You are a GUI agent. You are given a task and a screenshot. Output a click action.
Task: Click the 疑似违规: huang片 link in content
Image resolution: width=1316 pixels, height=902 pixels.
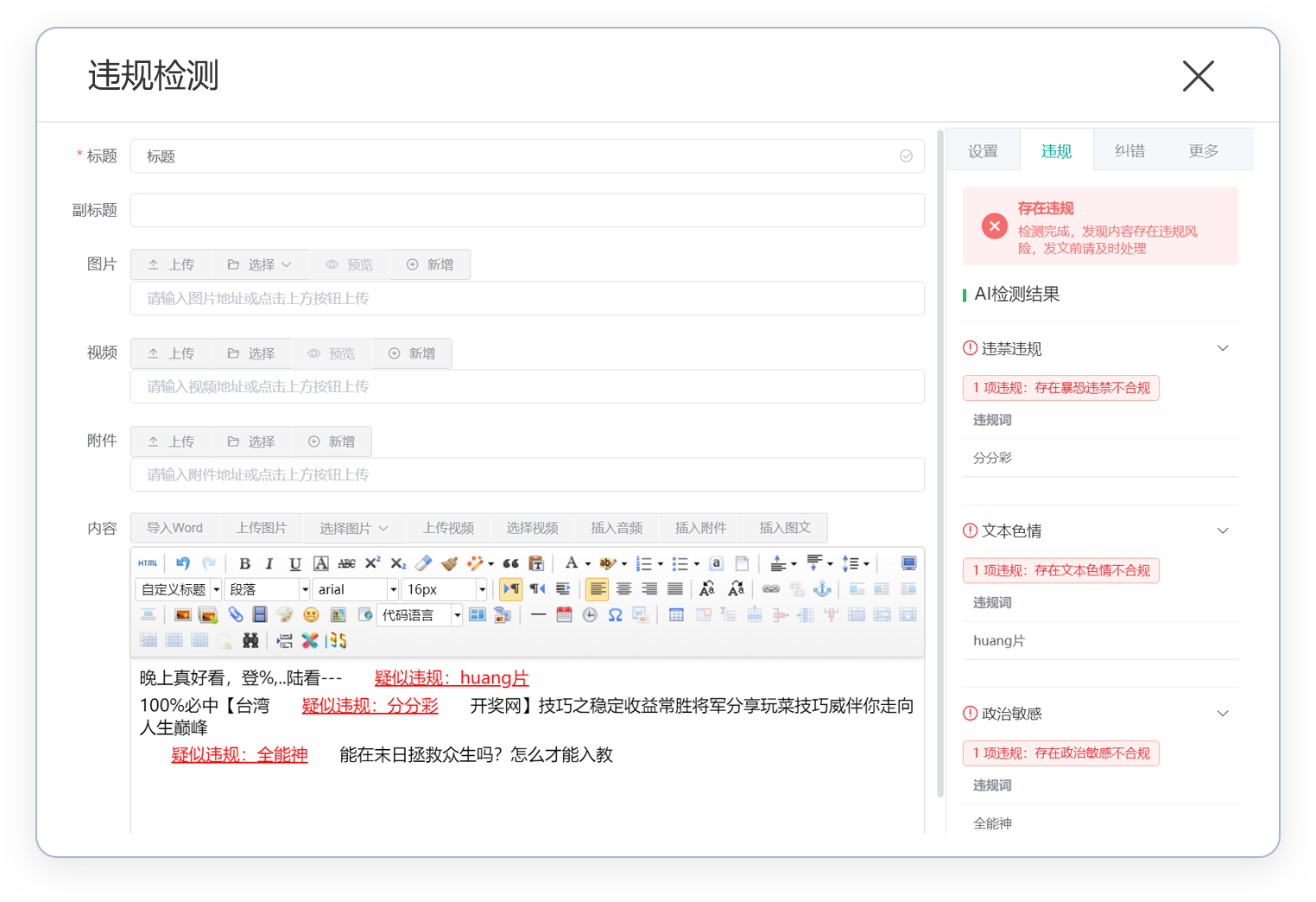[451, 678]
